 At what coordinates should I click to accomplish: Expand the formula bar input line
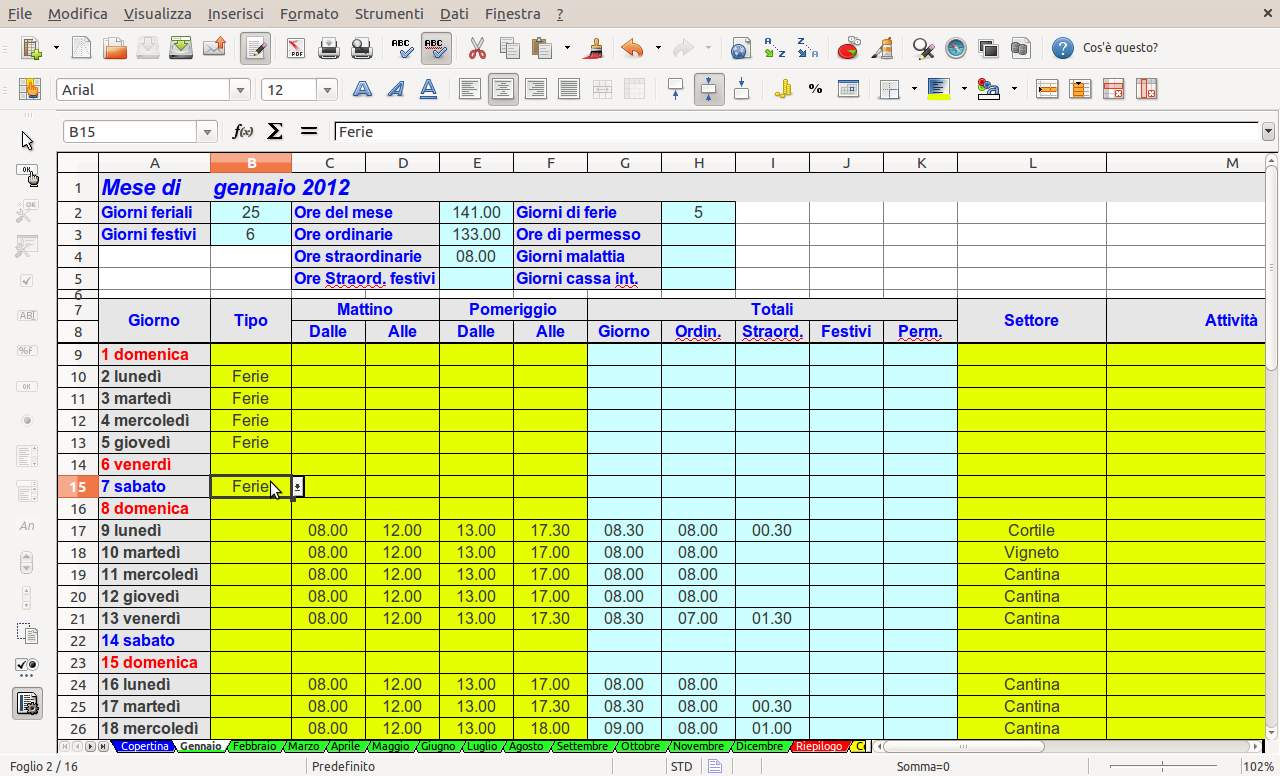[x=1269, y=132]
